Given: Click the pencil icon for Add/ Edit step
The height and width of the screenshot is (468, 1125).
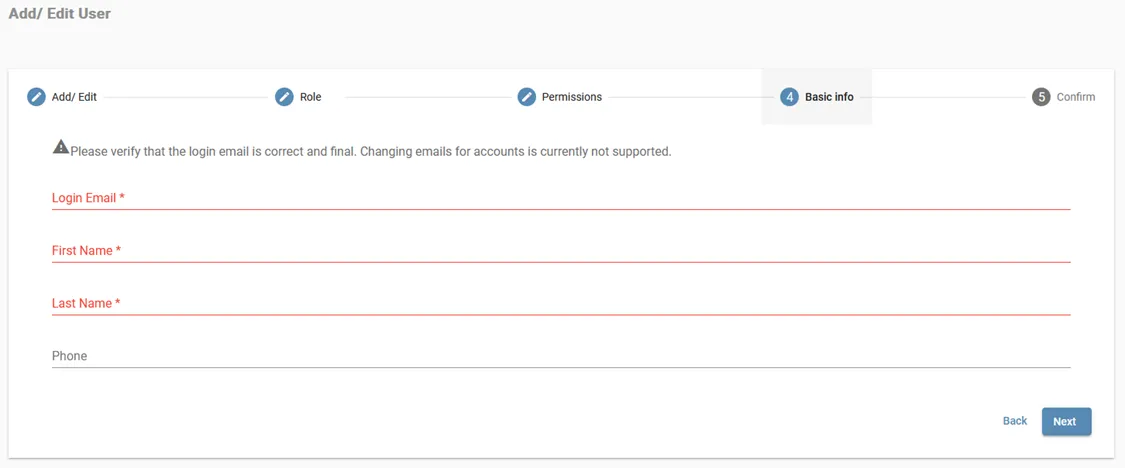Looking at the screenshot, I should (36, 97).
